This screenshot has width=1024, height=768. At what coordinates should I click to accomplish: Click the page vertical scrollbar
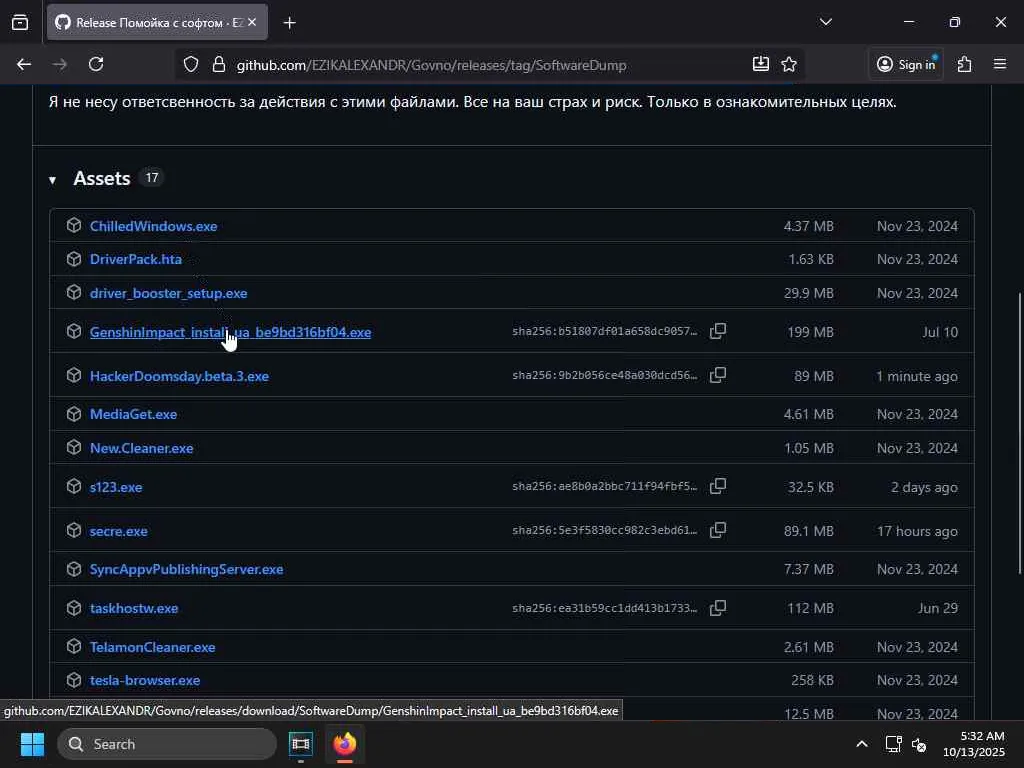tap(1019, 434)
